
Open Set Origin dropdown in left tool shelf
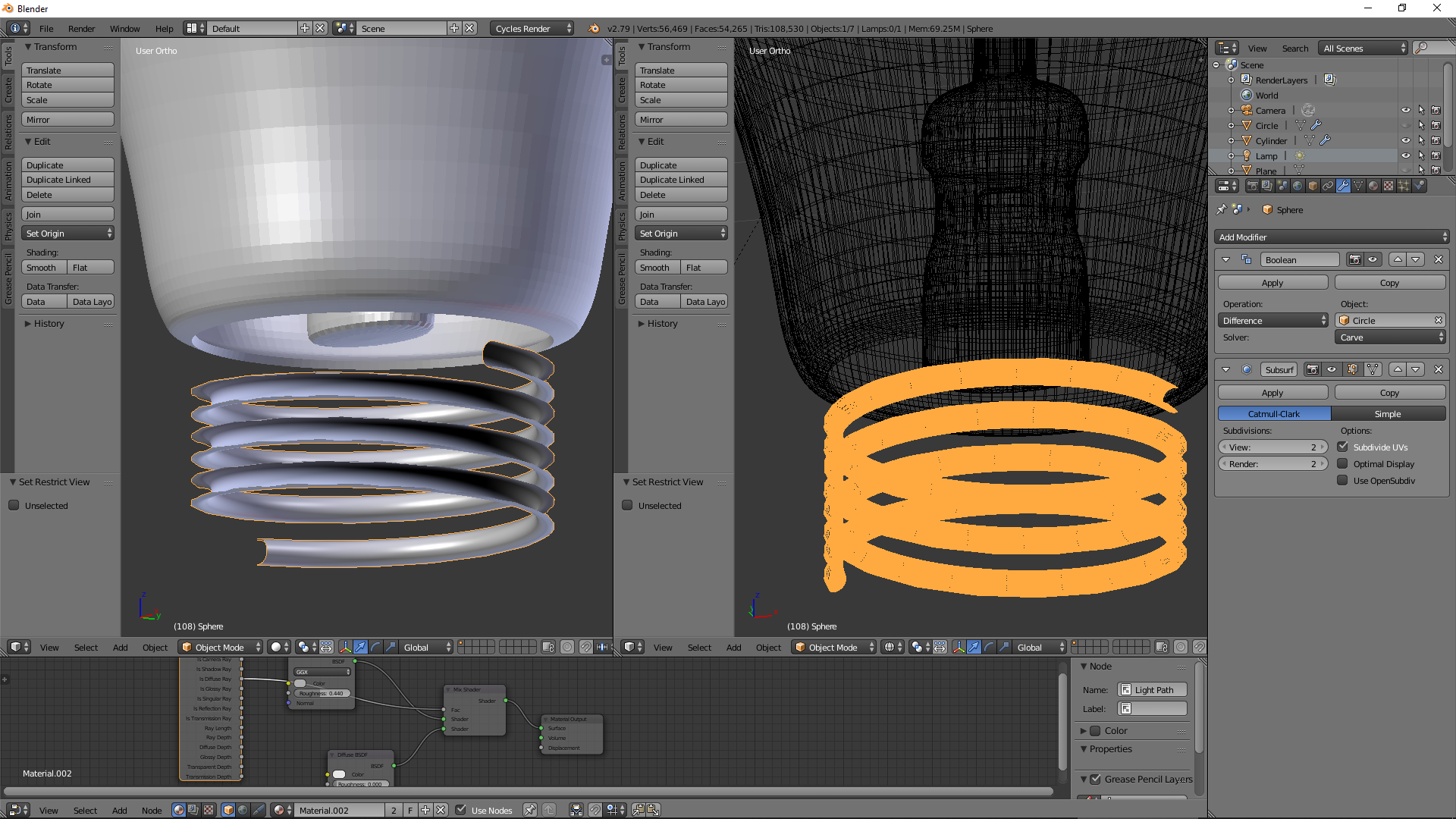coord(67,233)
